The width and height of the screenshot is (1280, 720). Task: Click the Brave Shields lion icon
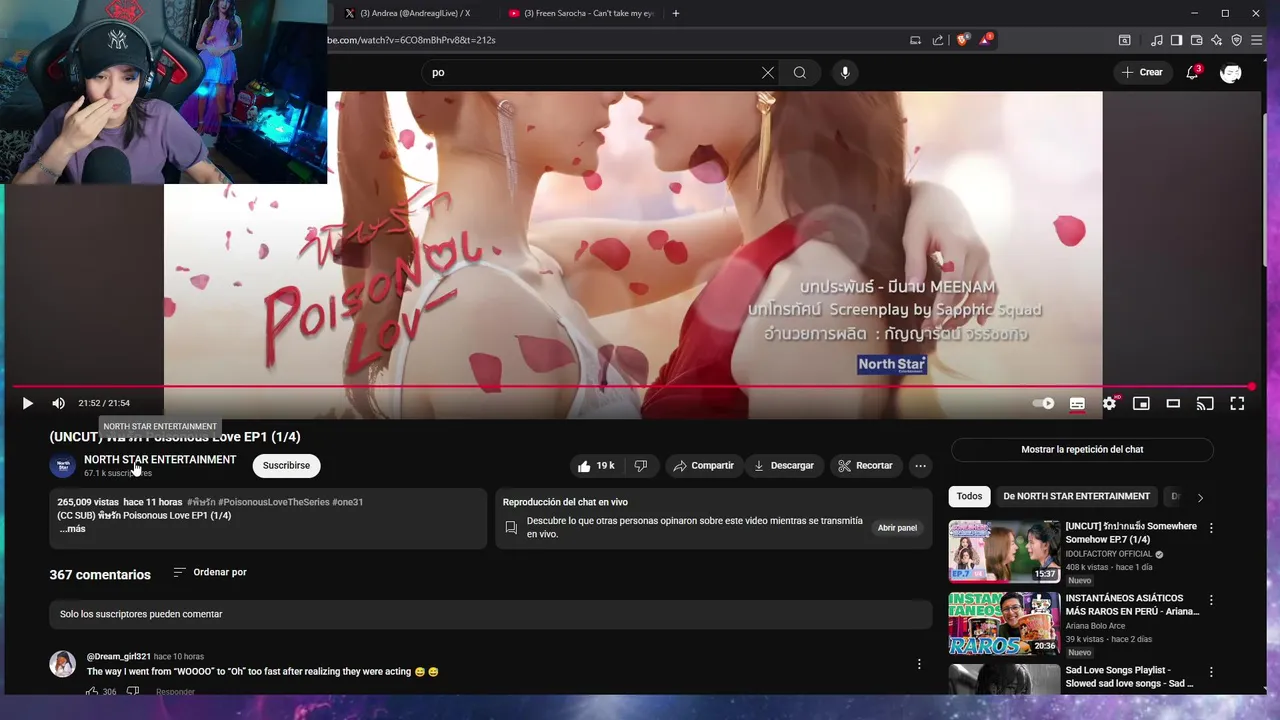(x=962, y=40)
